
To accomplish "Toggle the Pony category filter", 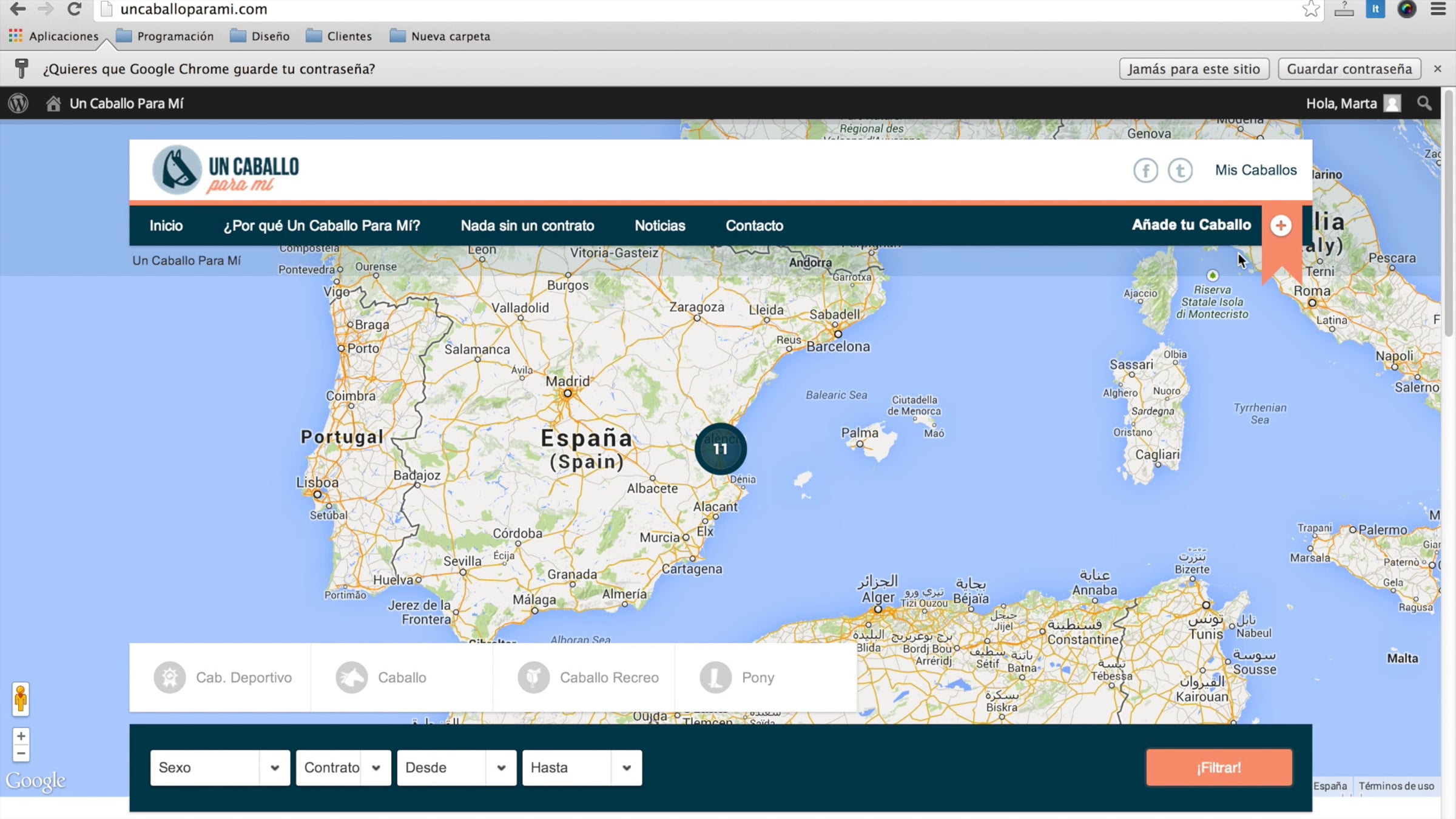I will pyautogui.click(x=737, y=677).
